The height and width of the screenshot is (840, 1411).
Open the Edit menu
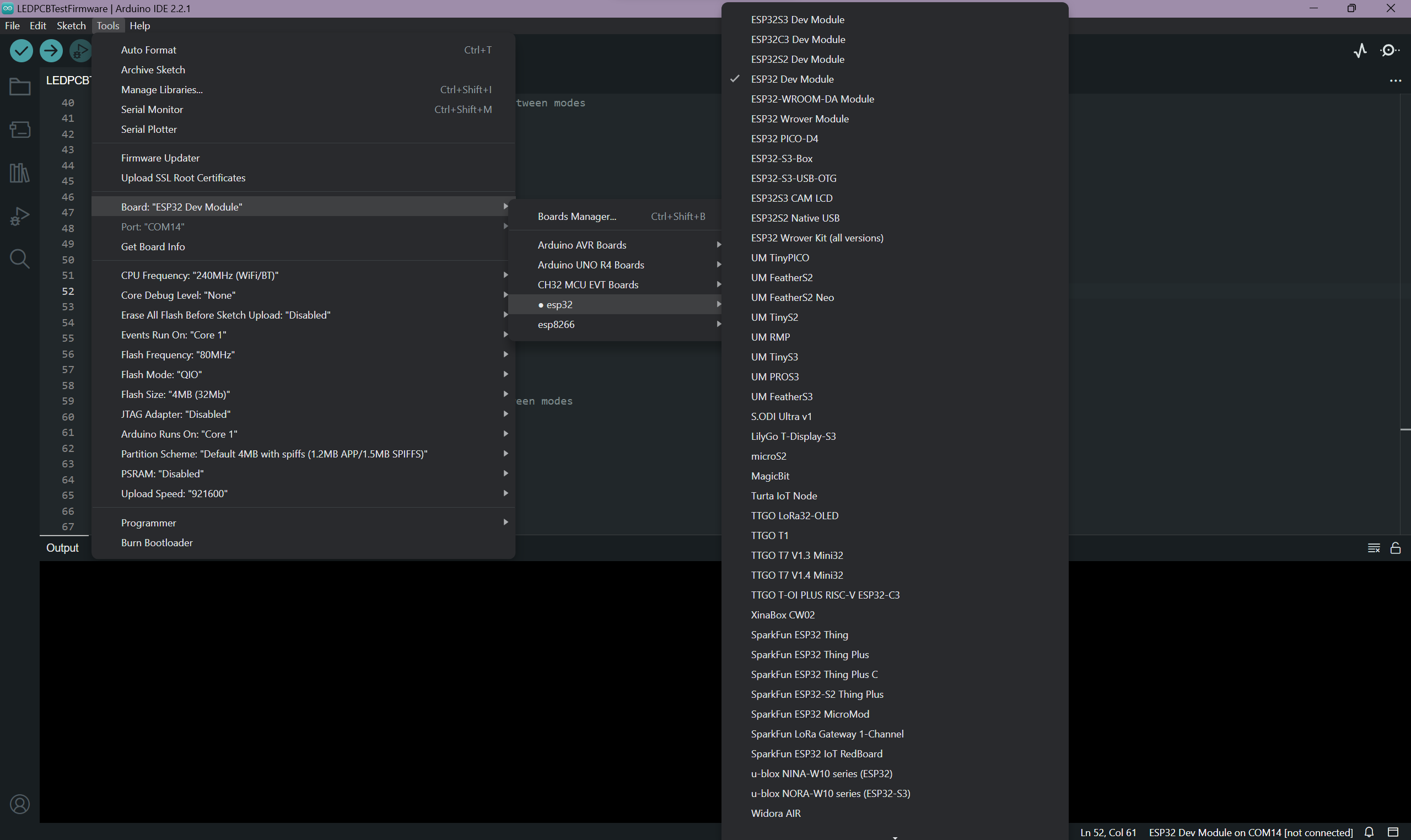(38, 25)
